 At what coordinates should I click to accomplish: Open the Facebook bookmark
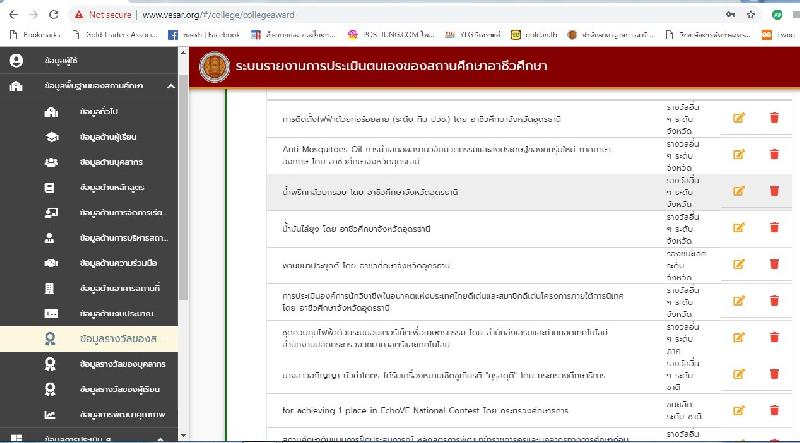pyautogui.click(x=204, y=35)
